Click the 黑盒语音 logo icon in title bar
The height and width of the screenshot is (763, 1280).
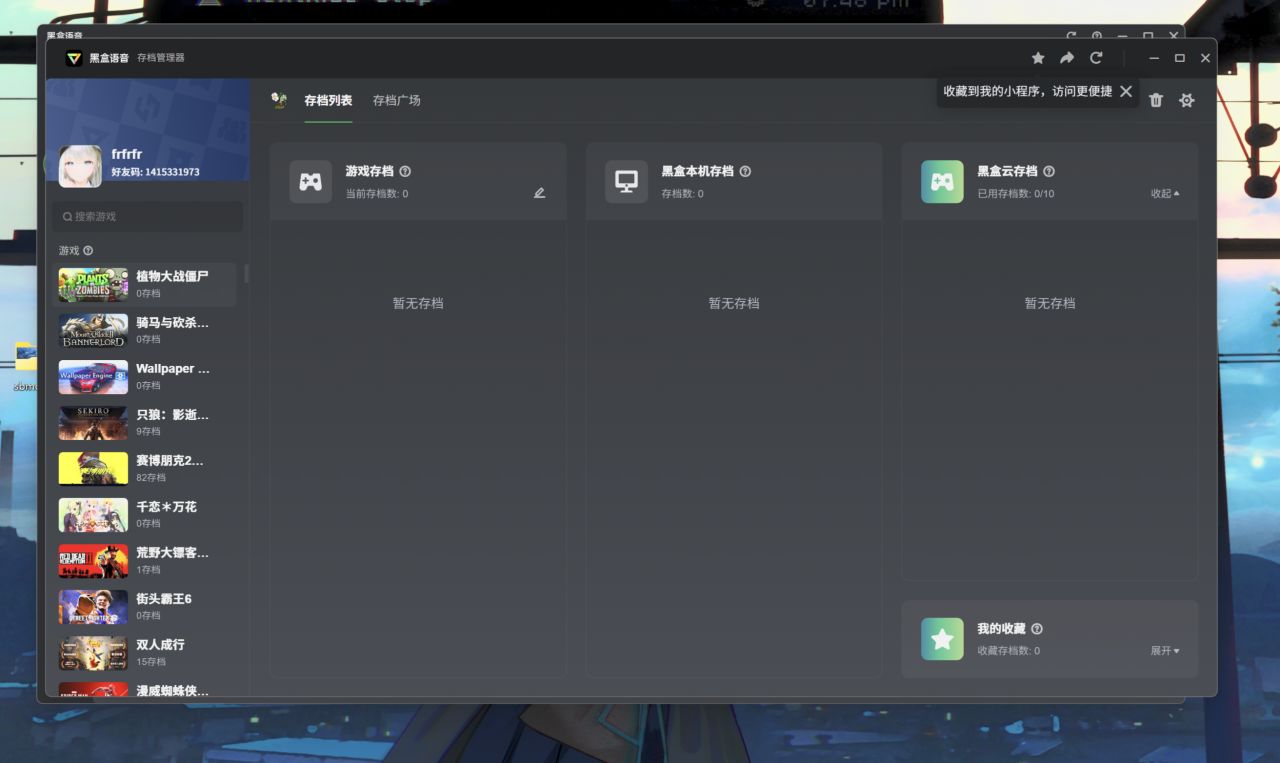74,58
